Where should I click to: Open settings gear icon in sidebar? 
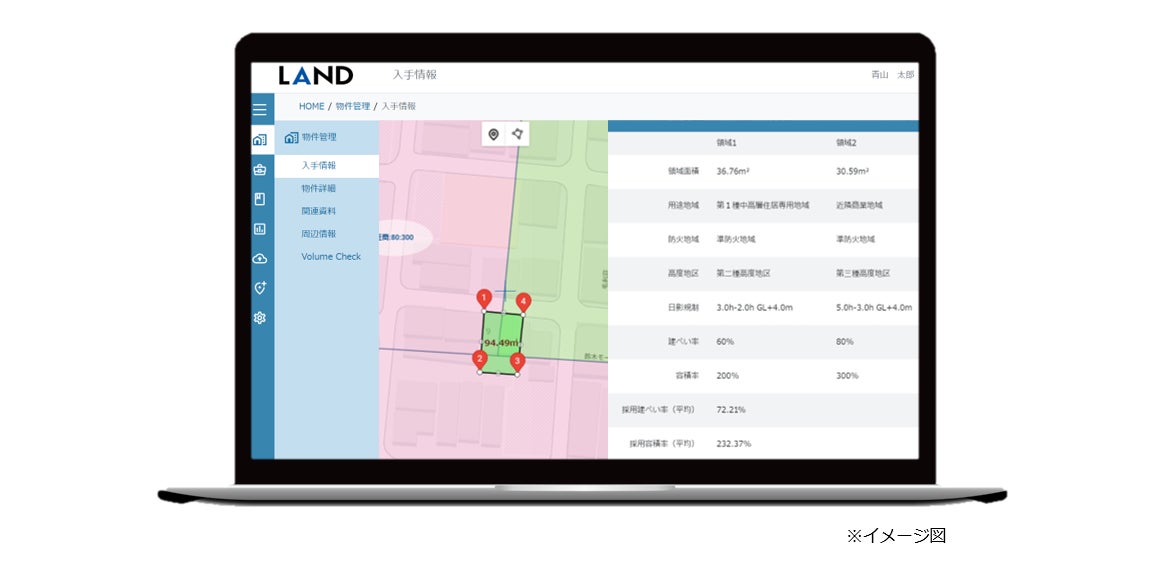pos(259,318)
